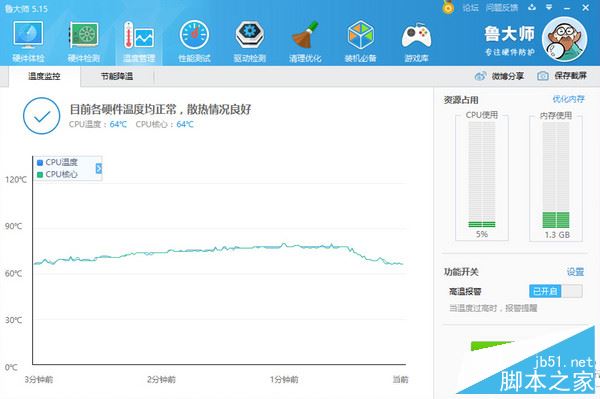Open the title bar dropdown menu arrow
The image size is (600, 399).
[x=549, y=7]
